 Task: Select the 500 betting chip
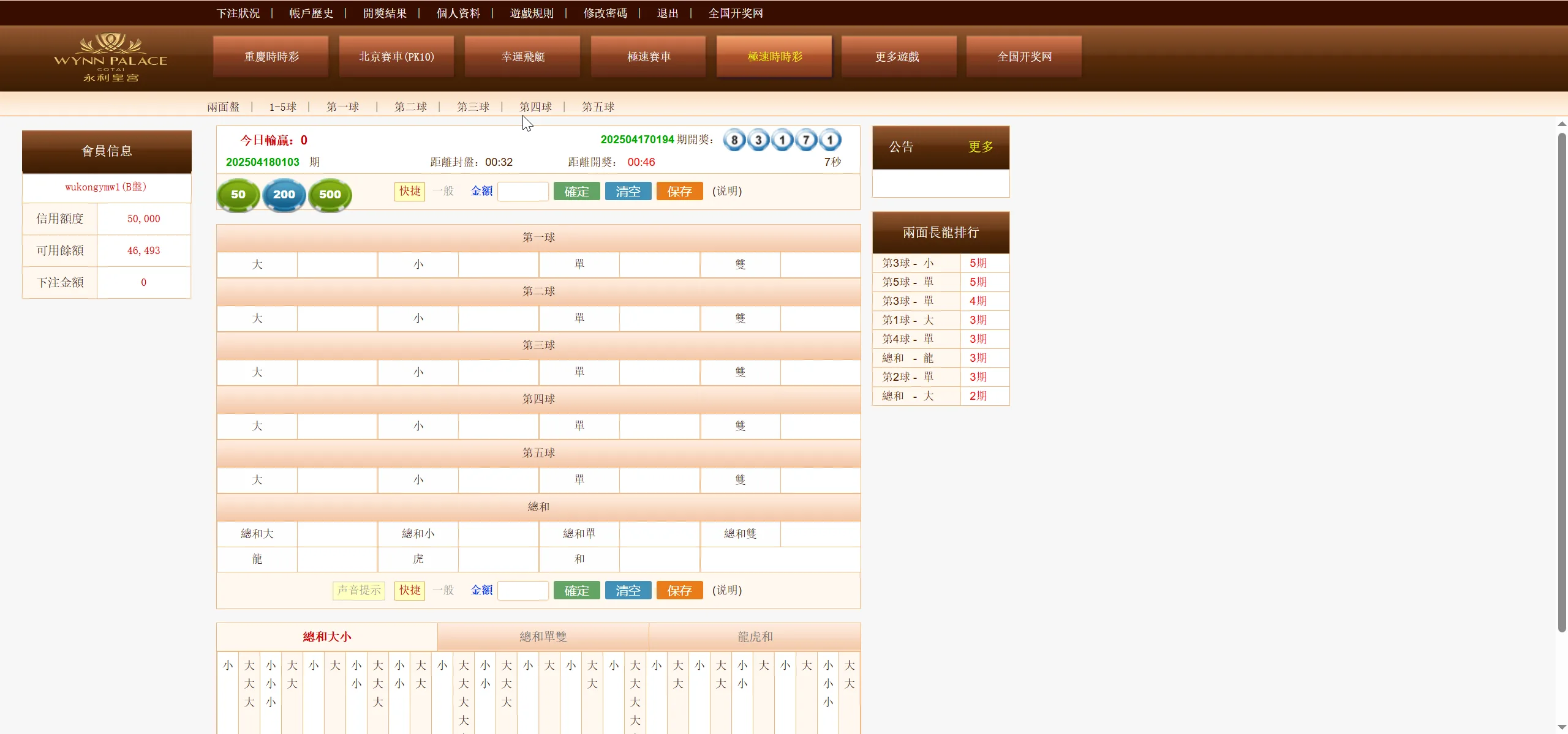pos(330,195)
